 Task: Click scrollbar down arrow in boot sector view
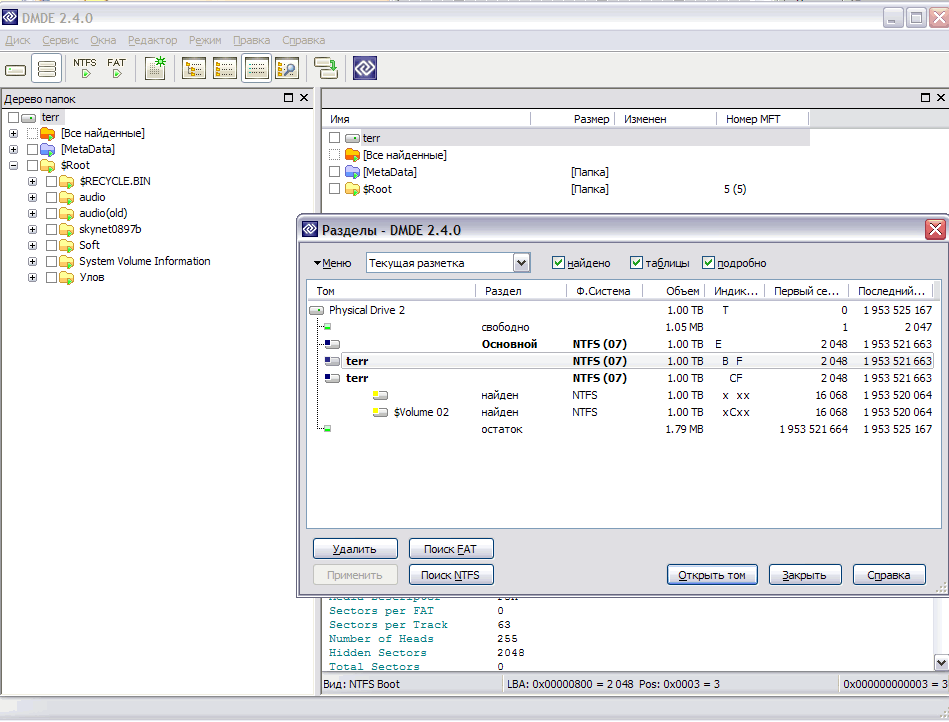coord(941,663)
